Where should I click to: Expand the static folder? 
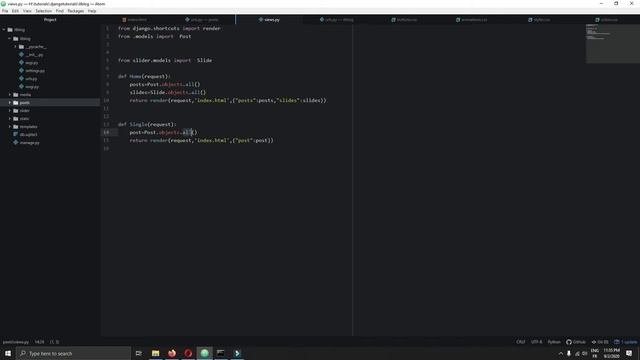[x=10, y=119]
